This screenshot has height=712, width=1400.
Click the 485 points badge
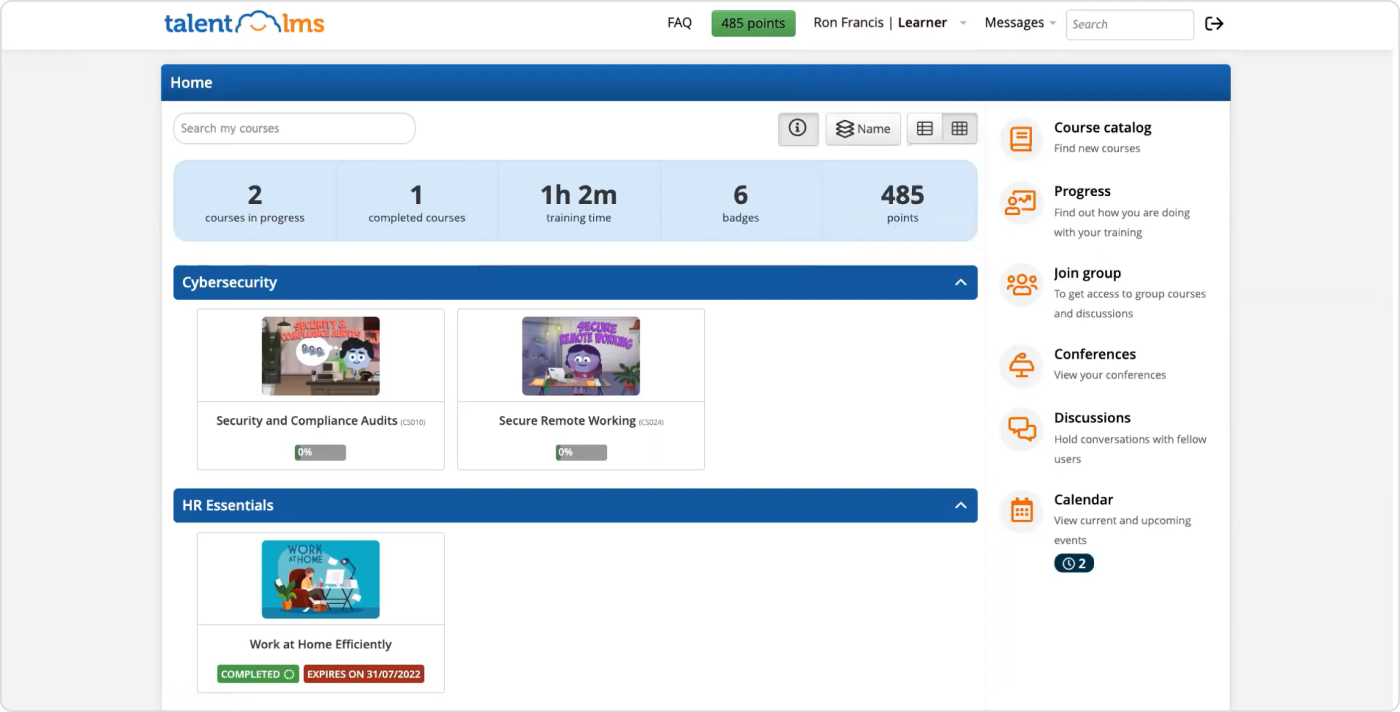[753, 22]
